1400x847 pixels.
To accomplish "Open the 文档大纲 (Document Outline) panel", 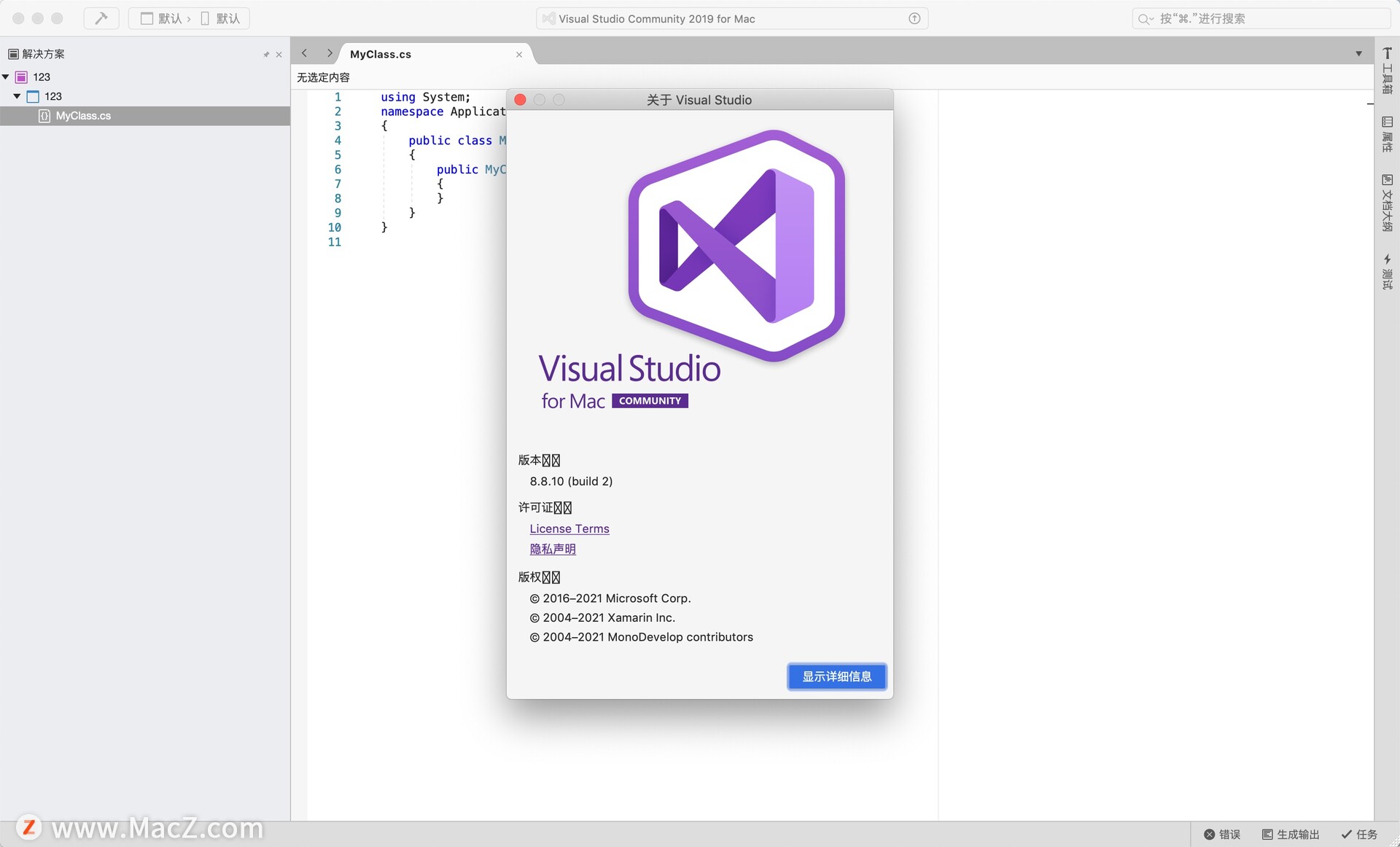I will (1388, 204).
